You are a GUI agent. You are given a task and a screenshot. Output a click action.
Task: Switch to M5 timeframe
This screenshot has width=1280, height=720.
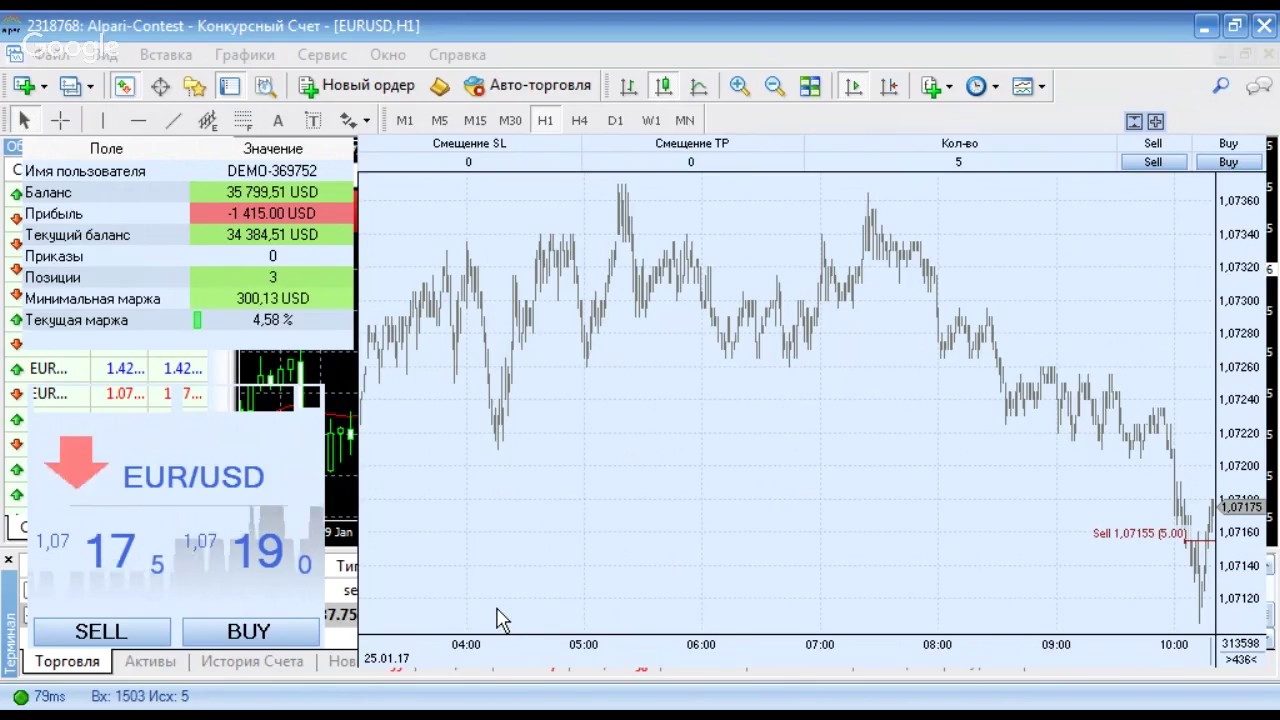pos(440,120)
